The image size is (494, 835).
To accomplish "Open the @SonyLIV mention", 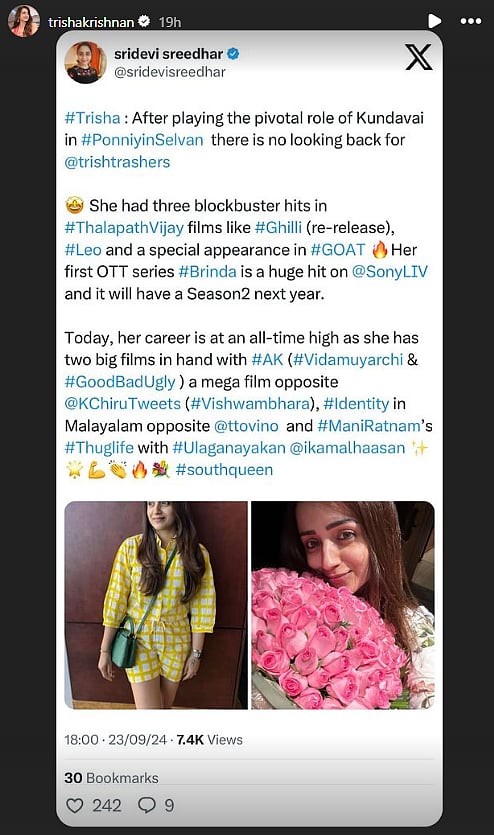I will pos(389,272).
